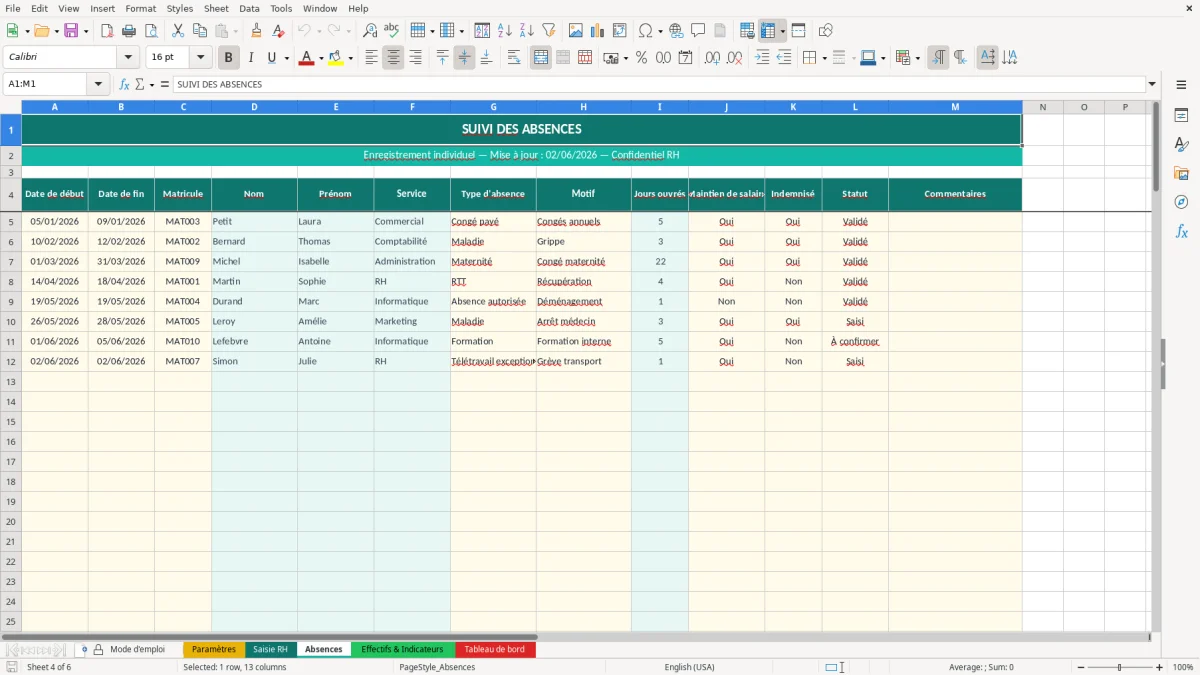Screen dimensions: 1200x675
Task: Open Find & Replace icon
Action: pos(370,31)
